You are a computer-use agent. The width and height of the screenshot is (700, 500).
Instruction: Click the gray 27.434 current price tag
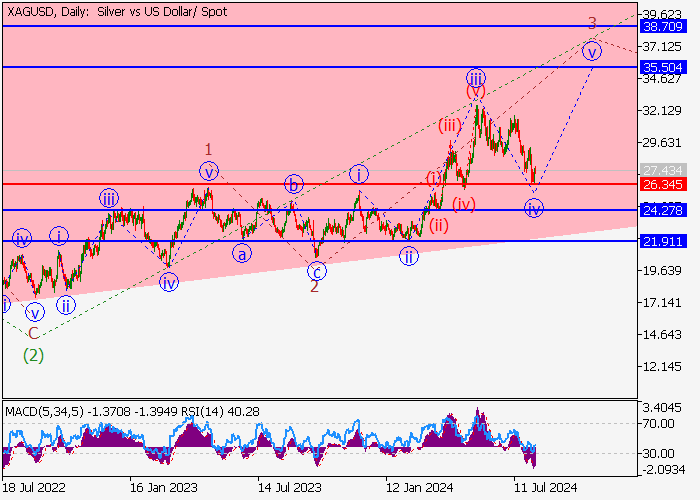(x=663, y=170)
